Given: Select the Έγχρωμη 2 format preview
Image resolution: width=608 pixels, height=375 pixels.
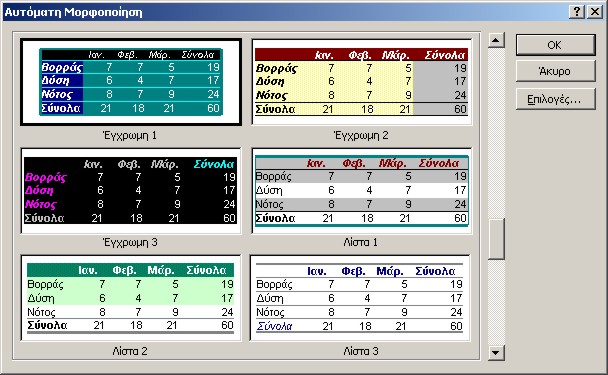Looking at the screenshot, I should [361, 82].
